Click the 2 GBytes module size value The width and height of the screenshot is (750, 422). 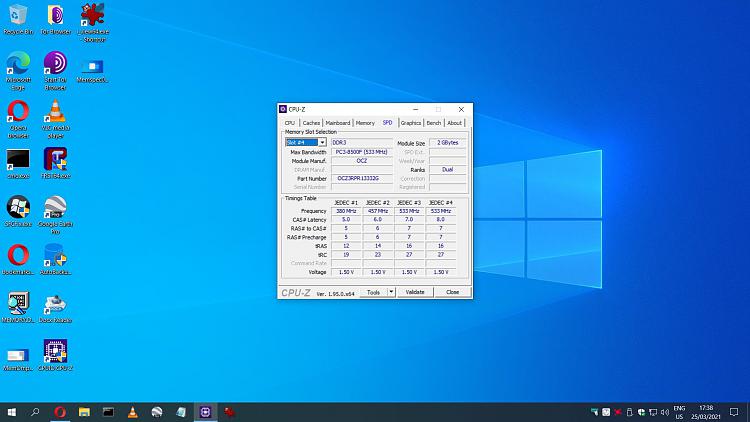click(x=448, y=143)
